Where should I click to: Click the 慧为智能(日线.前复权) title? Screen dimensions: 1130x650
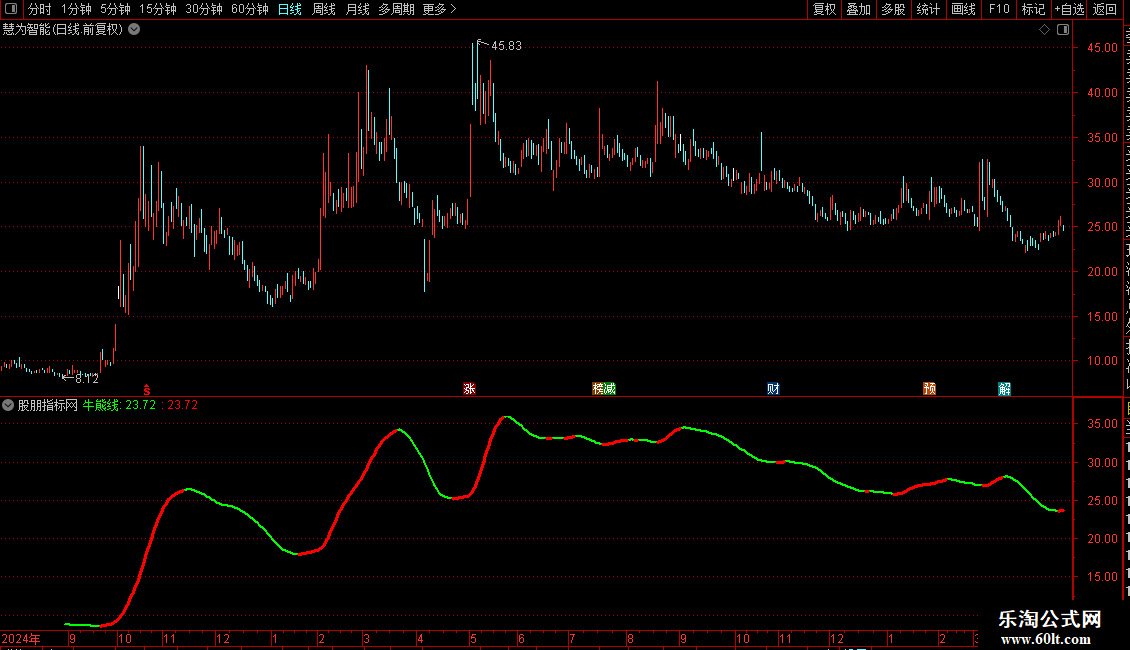pos(63,30)
